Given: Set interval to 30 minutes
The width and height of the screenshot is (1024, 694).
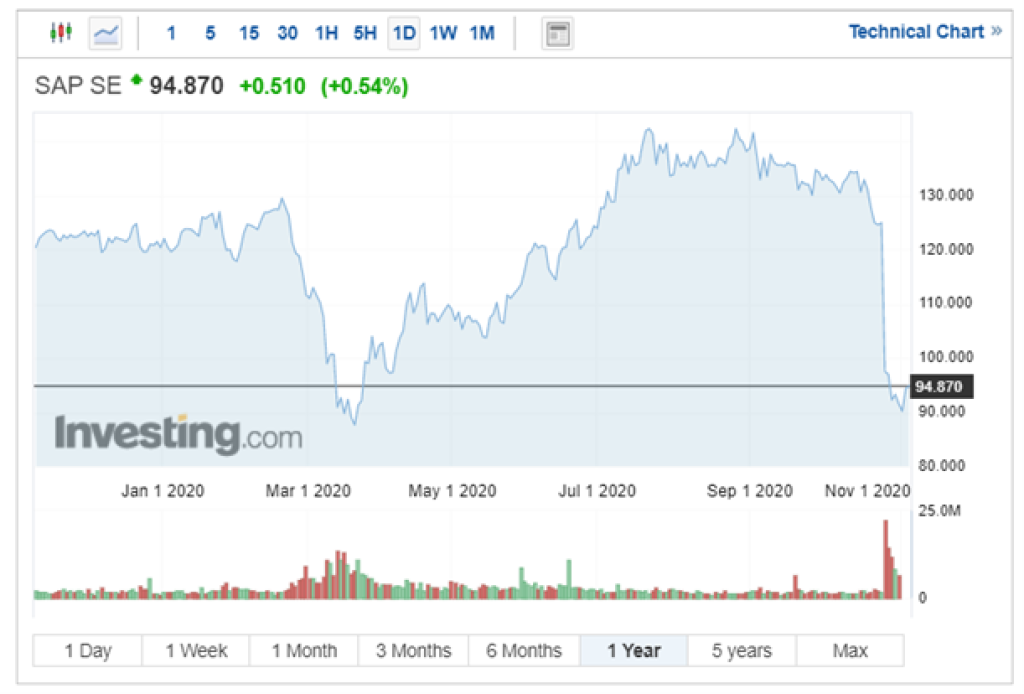Looking at the screenshot, I should click(x=287, y=33).
